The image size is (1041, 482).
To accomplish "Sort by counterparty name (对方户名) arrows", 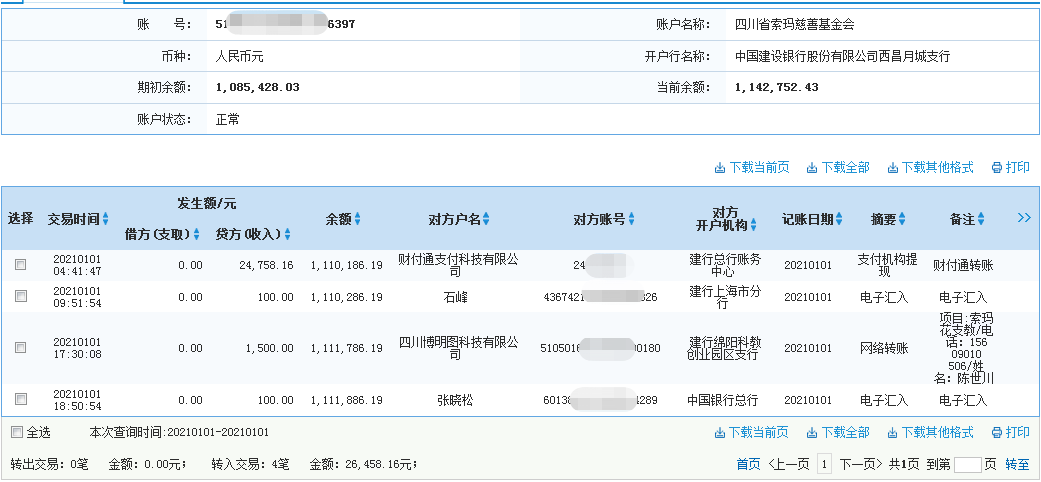I will 486,219.
